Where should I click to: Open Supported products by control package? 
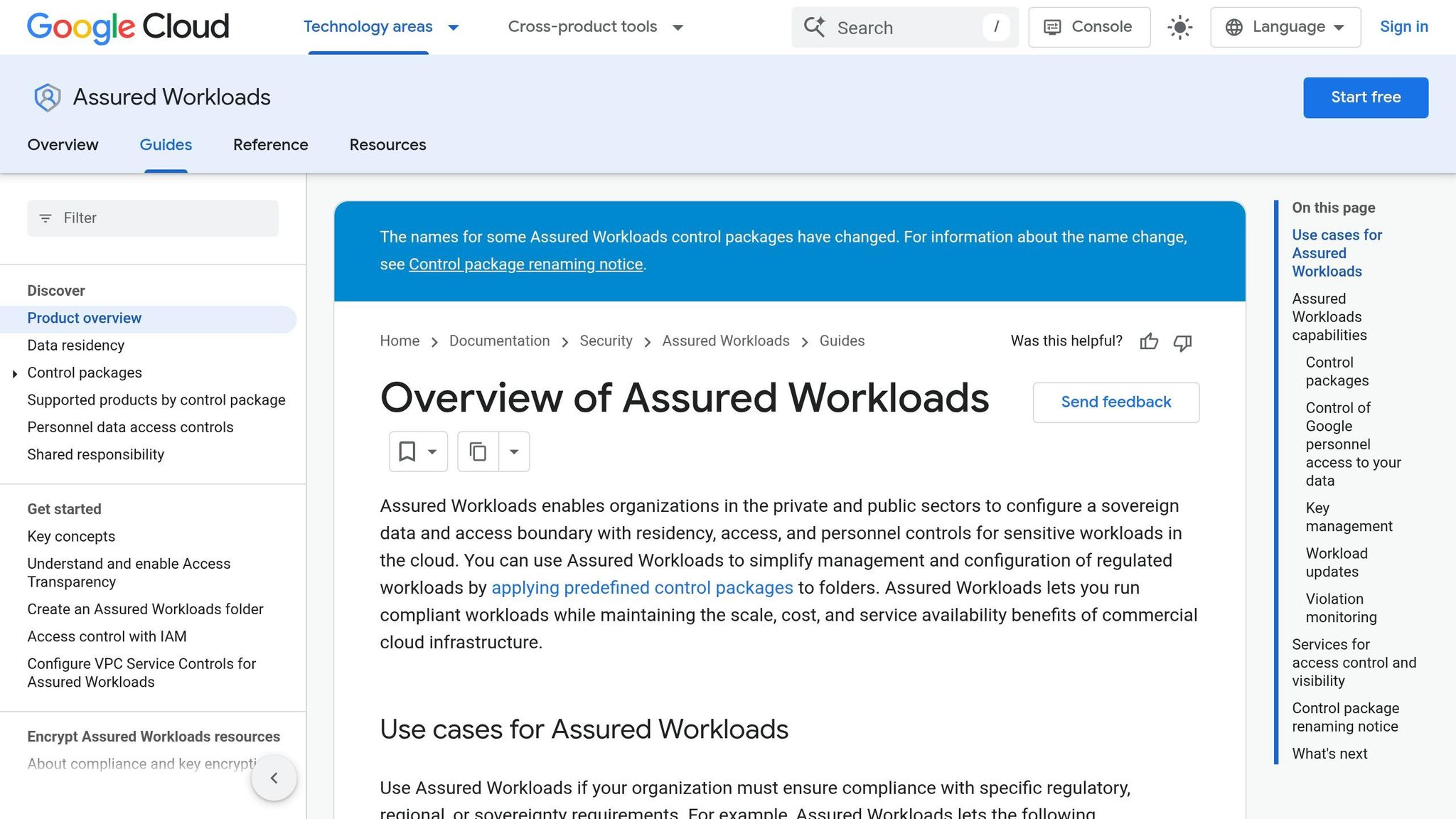pos(156,400)
